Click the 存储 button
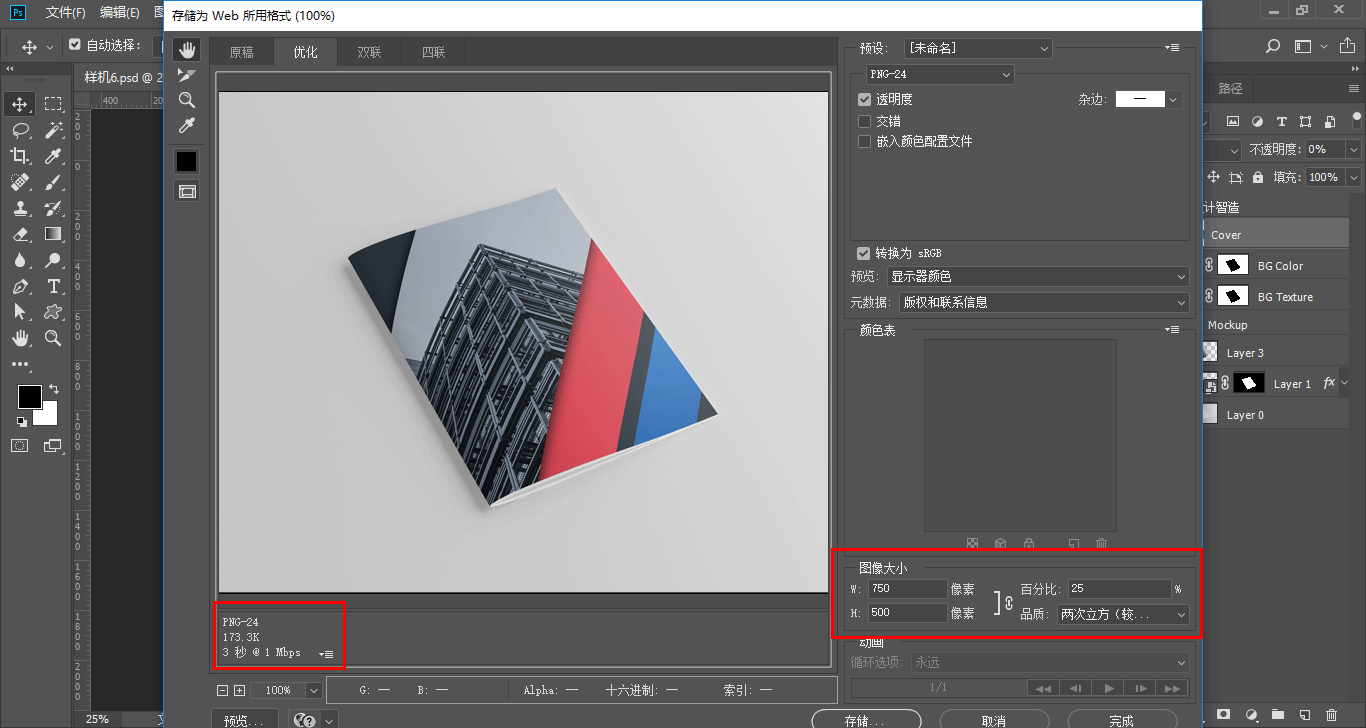 pyautogui.click(x=865, y=720)
